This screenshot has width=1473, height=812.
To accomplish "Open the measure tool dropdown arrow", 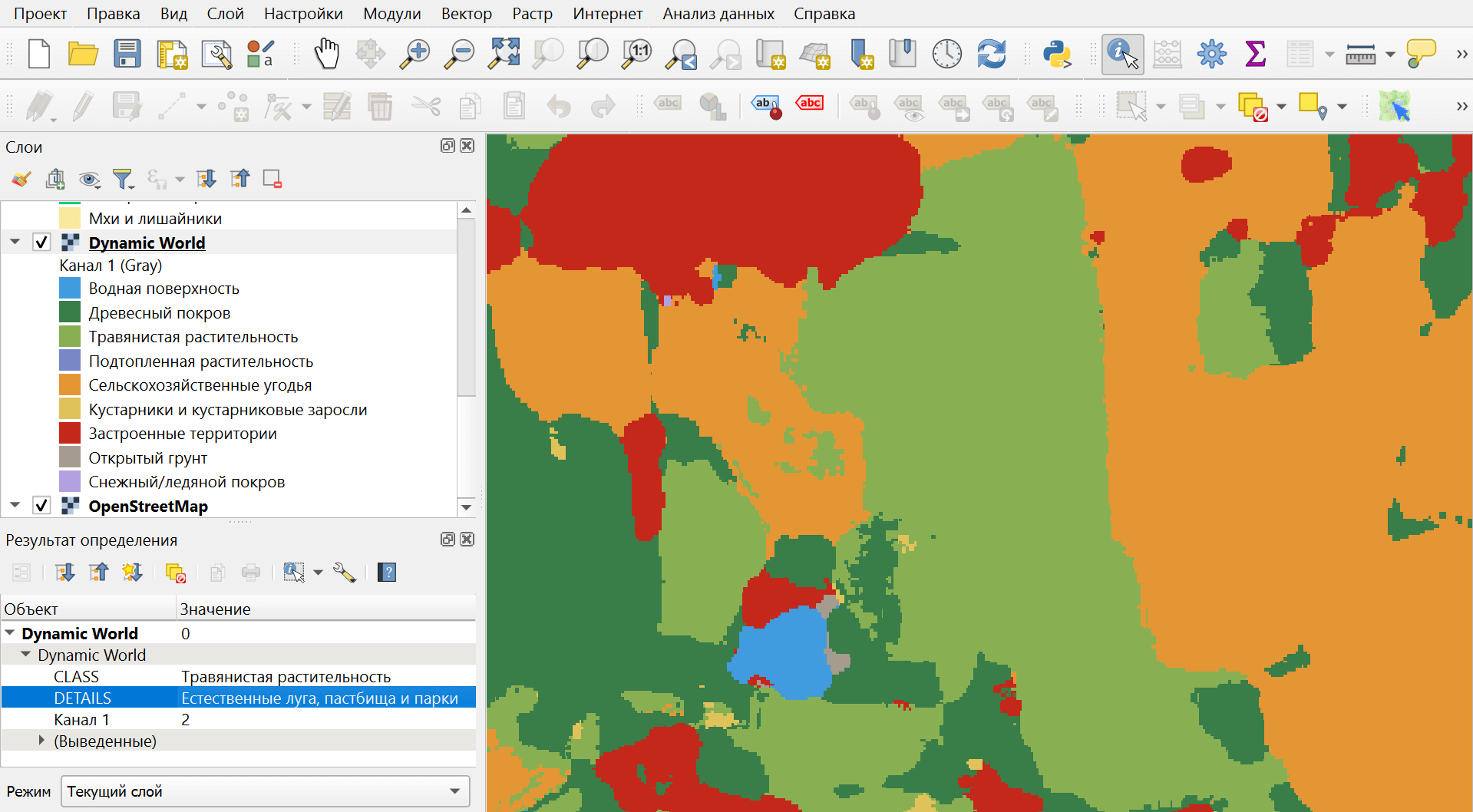I will pos(1390,54).
